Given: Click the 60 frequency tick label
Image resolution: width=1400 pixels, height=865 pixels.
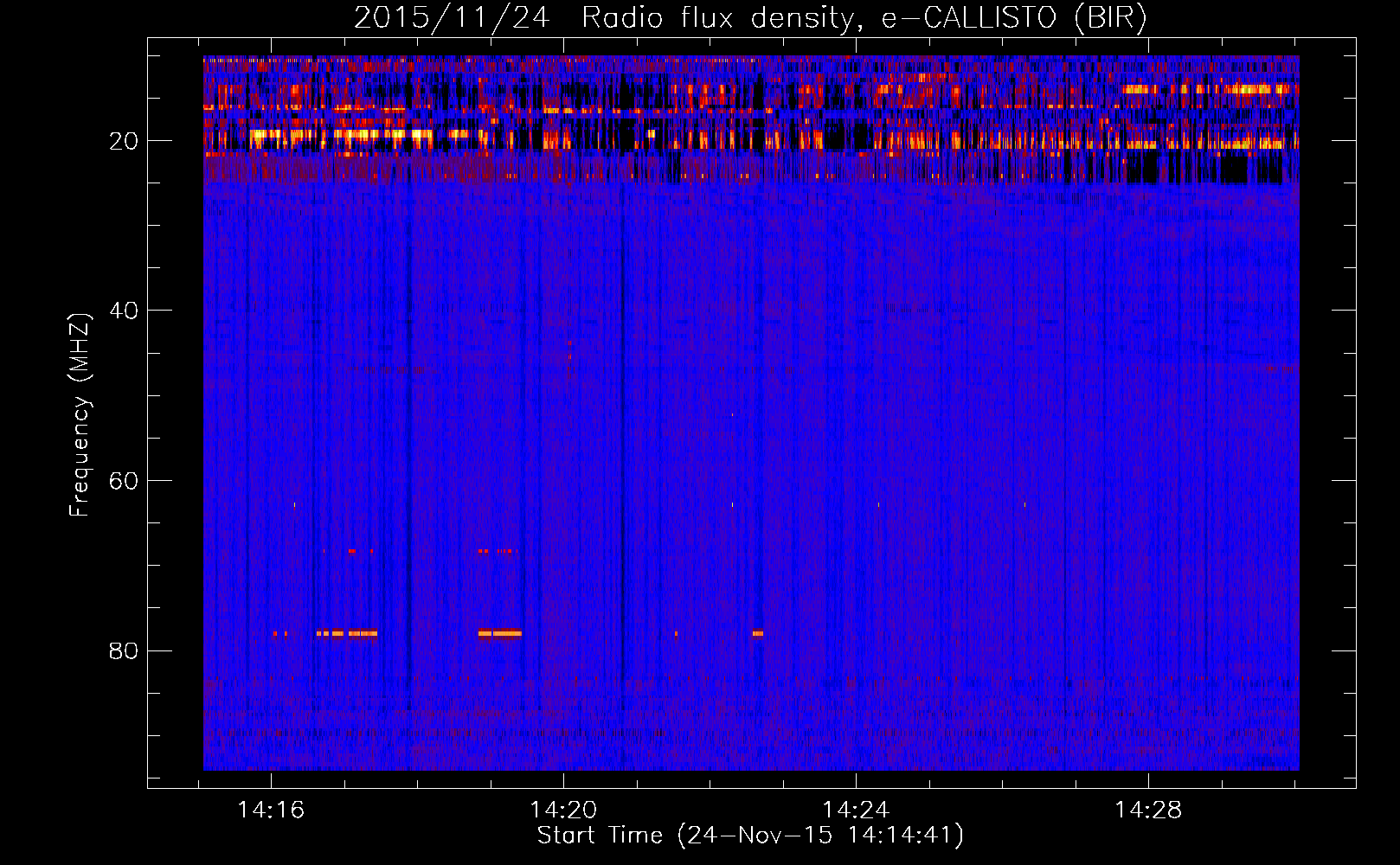Looking at the screenshot, I should pyautogui.click(x=124, y=481).
